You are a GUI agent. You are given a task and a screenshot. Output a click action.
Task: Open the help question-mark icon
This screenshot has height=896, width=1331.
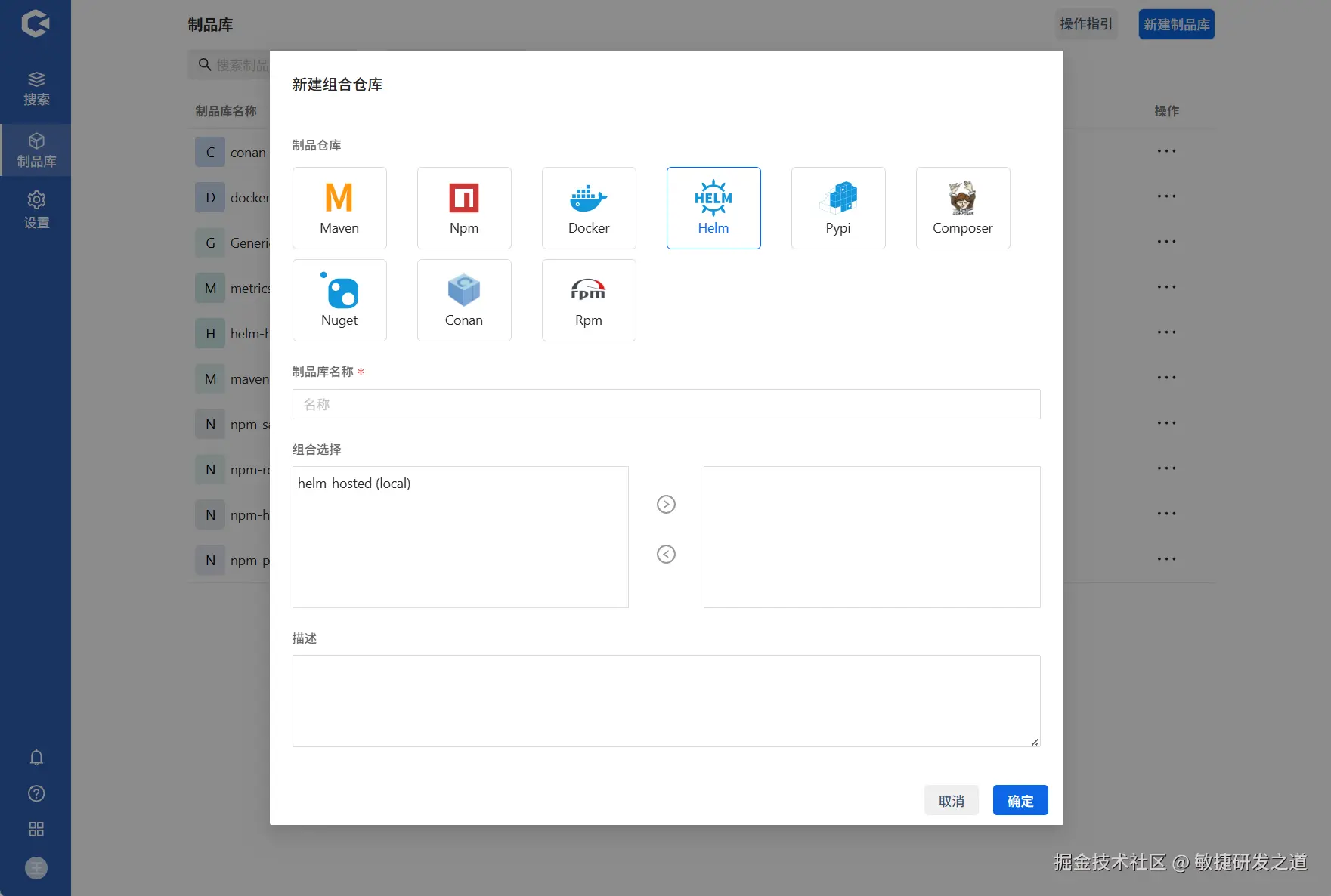36,793
